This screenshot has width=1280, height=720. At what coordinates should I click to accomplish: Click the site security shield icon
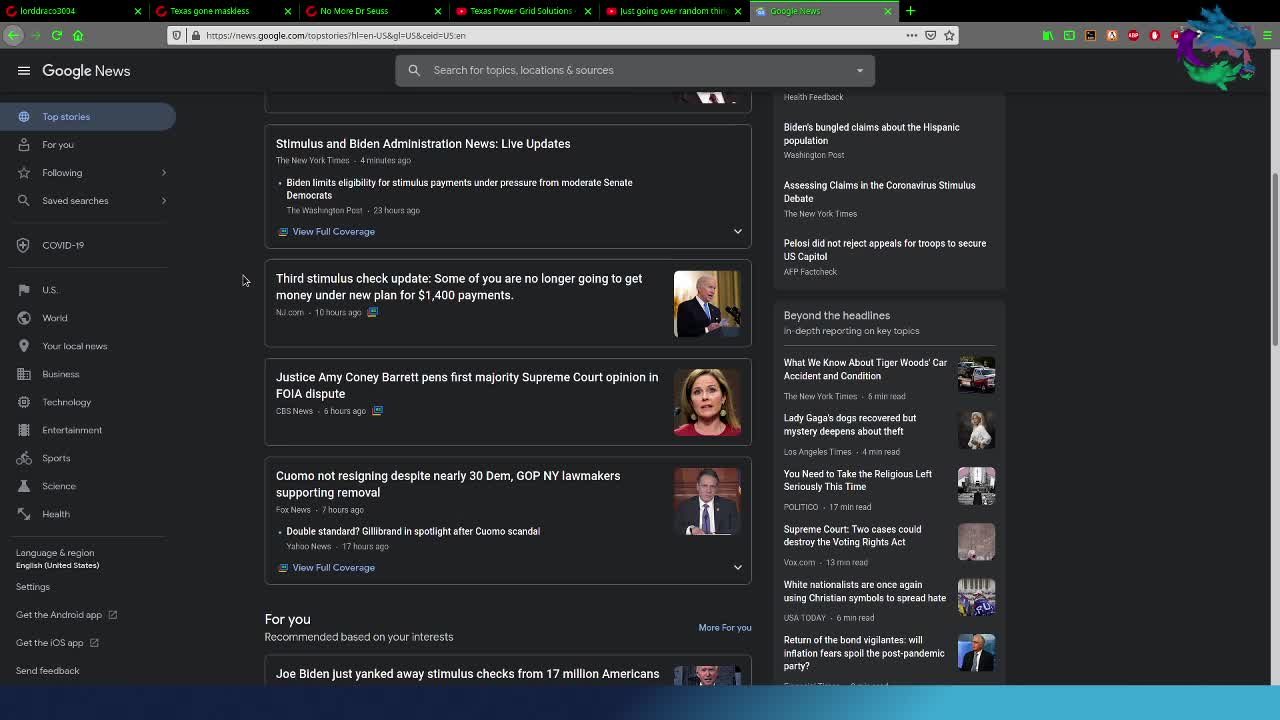coord(177,35)
